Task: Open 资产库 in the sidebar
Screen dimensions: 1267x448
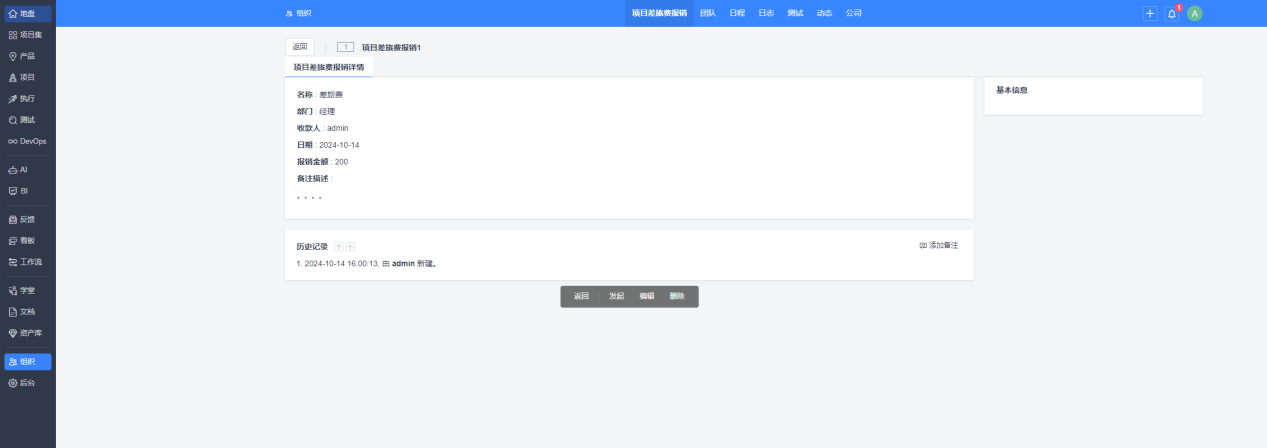Action: pyautogui.click(x=28, y=332)
